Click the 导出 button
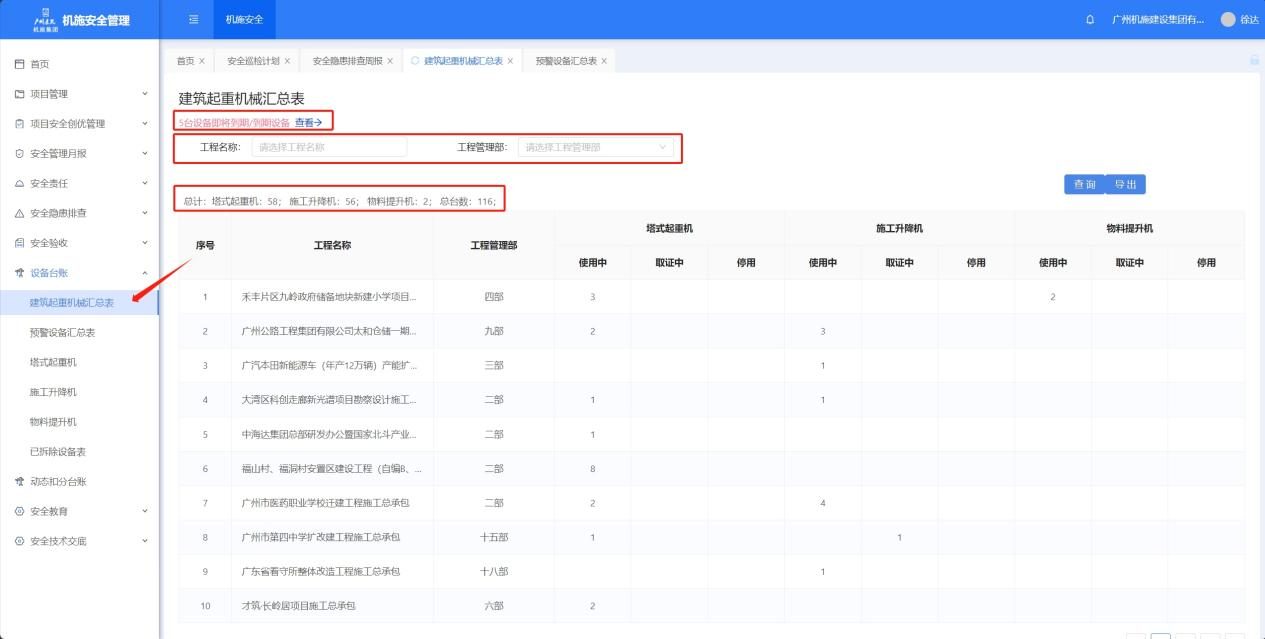1265x639 pixels. 1125,185
